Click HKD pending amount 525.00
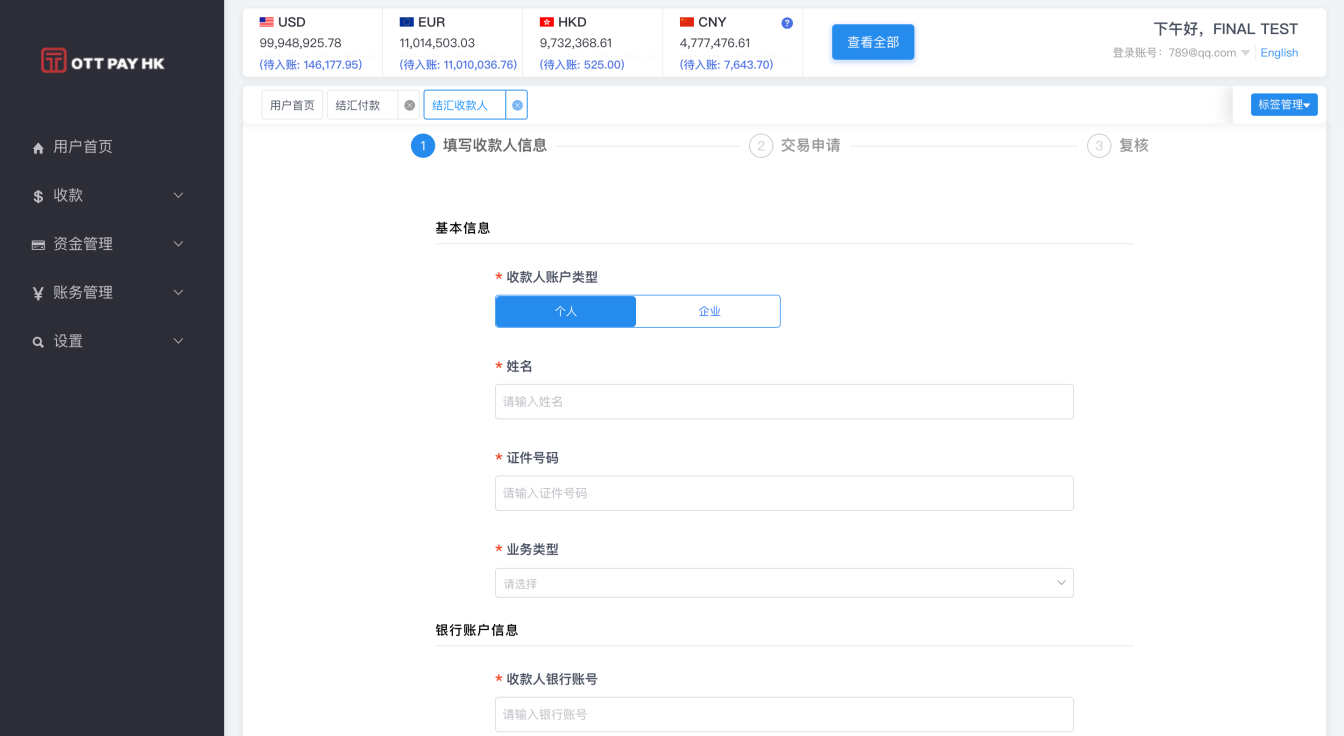1344x736 pixels. click(582, 65)
